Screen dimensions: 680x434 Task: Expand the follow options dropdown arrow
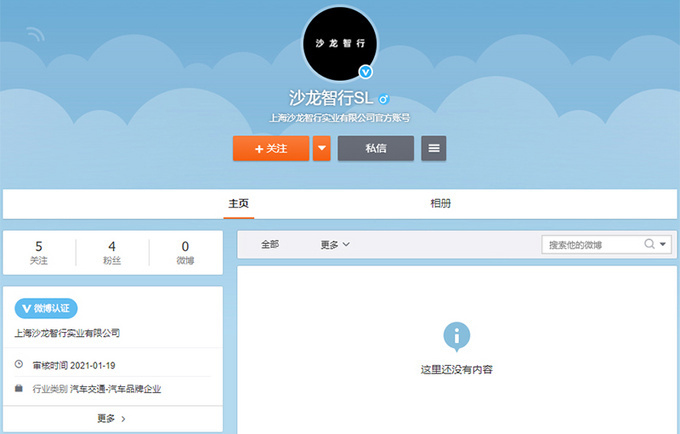click(322, 148)
